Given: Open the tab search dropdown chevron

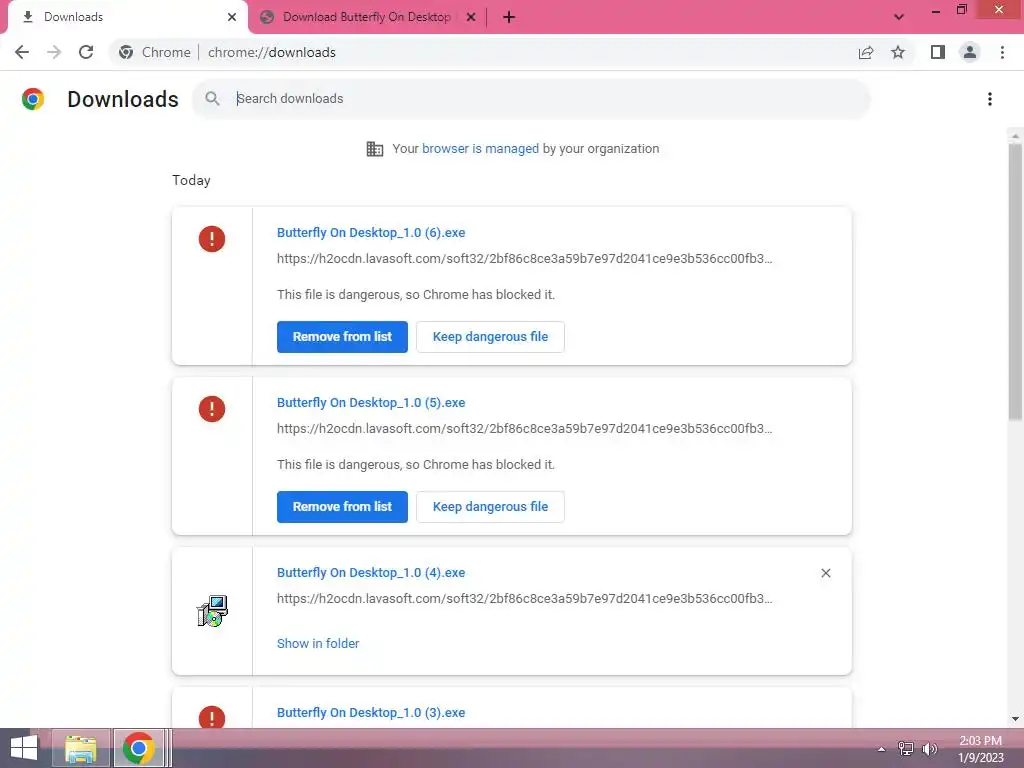Looking at the screenshot, I should point(899,17).
